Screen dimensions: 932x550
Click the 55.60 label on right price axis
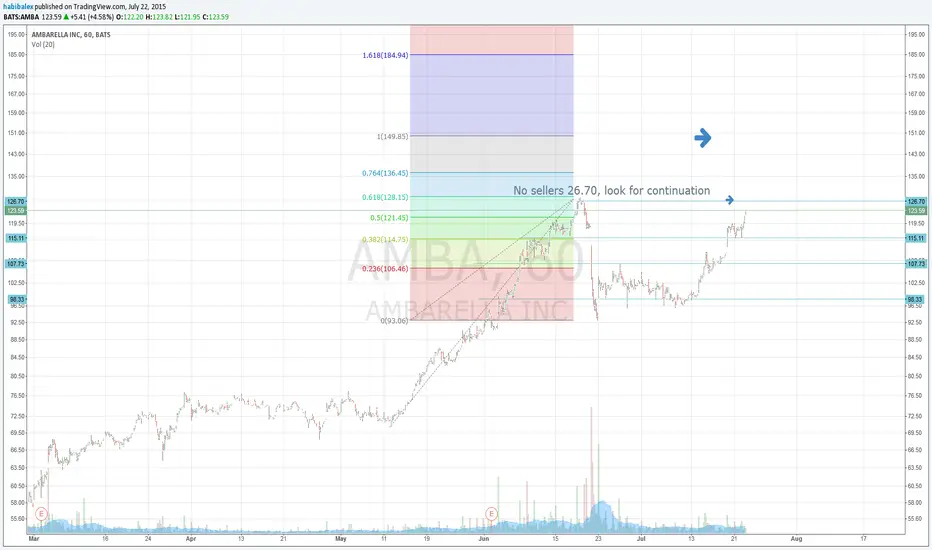(916, 518)
